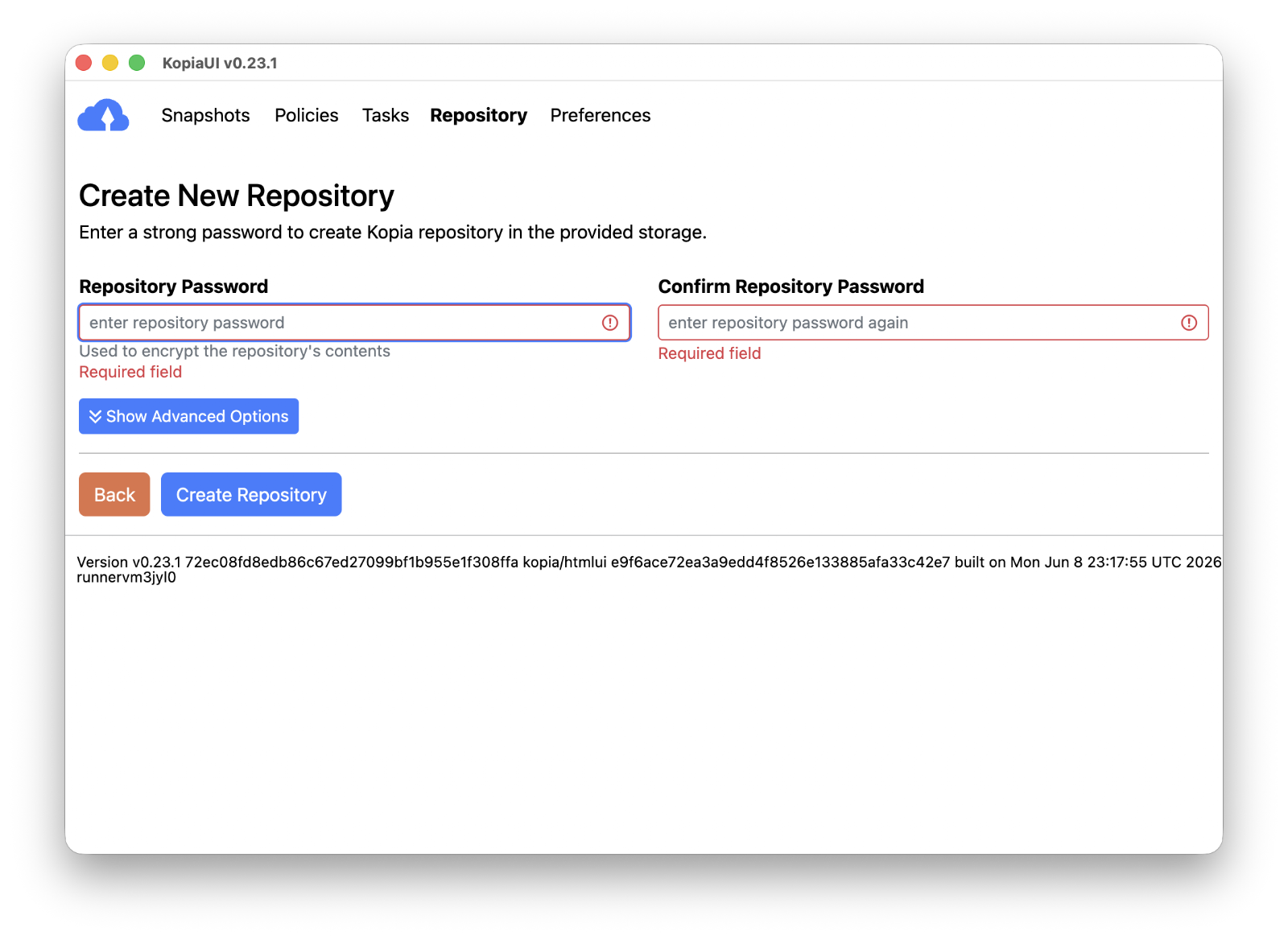This screenshot has height=940, width=1288.
Task: Go to the Preferences tab
Action: tap(601, 115)
